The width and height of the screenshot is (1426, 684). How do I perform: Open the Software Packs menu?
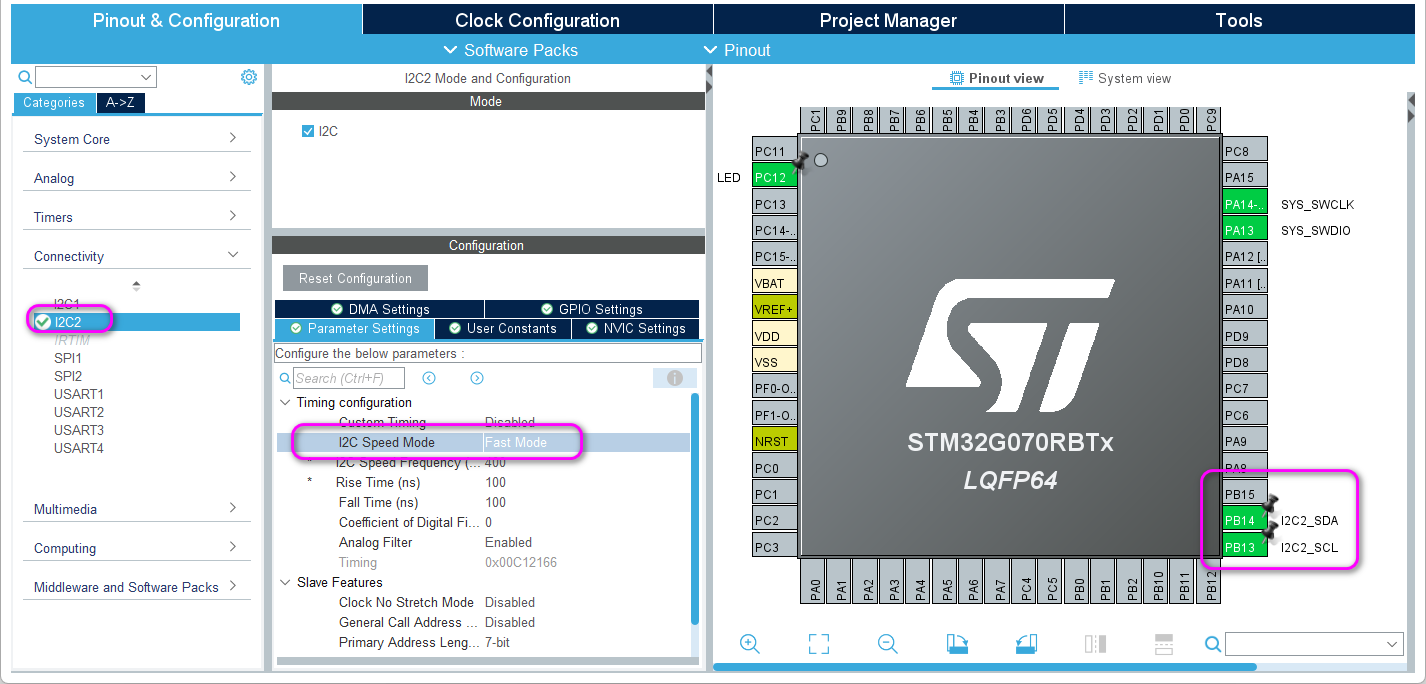[510, 50]
